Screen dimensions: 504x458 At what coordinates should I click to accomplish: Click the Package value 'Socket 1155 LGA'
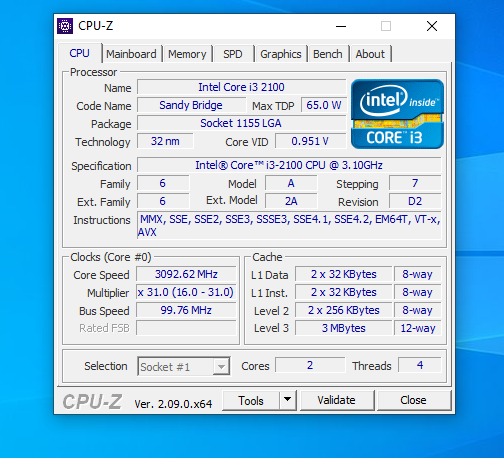click(x=241, y=123)
